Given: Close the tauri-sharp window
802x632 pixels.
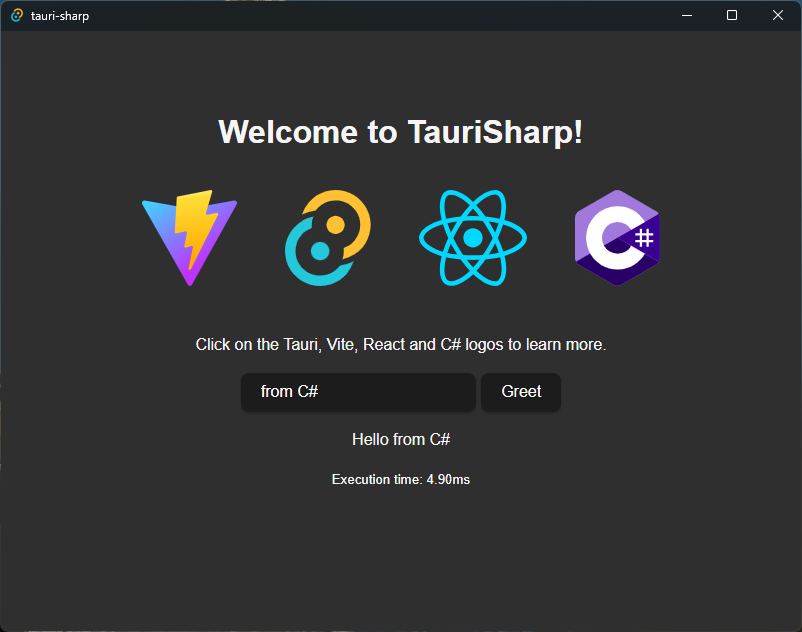Looking at the screenshot, I should coord(777,15).
